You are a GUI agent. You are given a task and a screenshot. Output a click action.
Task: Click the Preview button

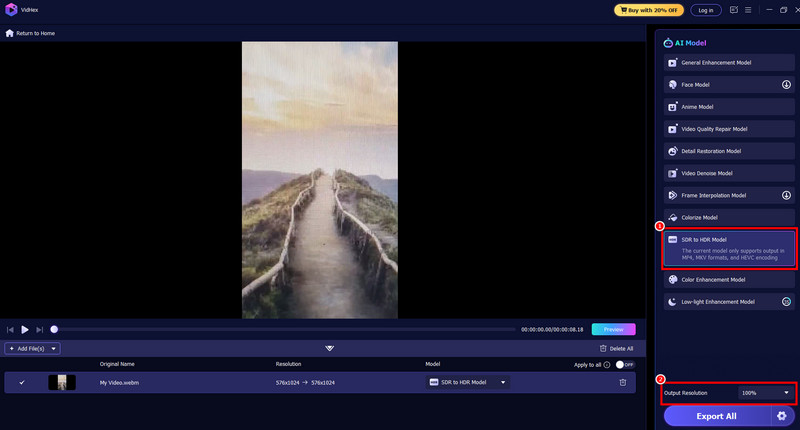[613, 330]
